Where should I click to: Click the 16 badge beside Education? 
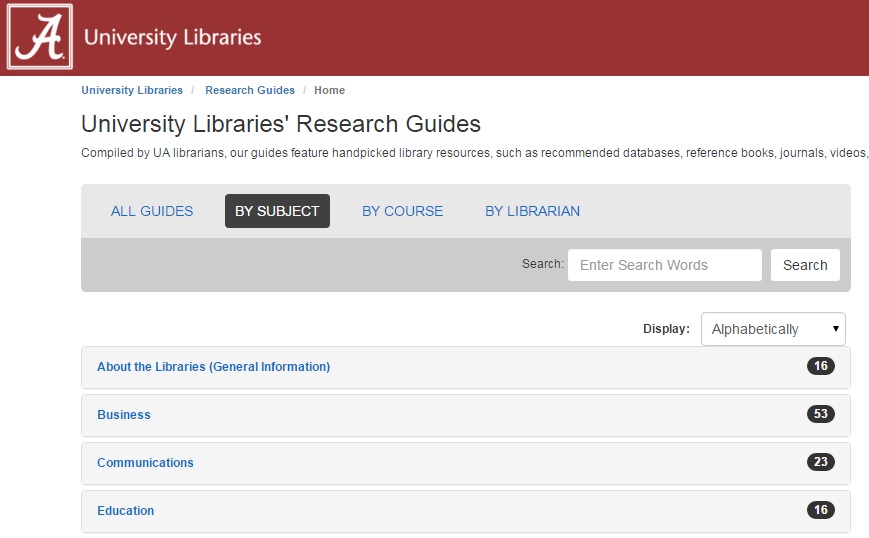tap(820, 510)
